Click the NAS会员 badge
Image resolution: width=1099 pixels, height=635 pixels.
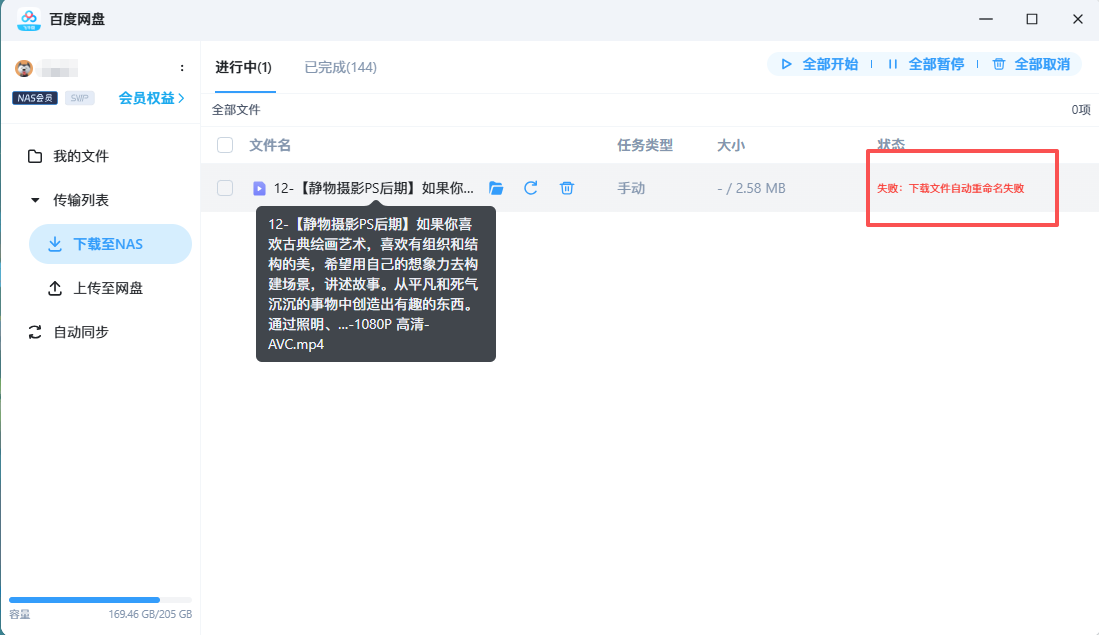point(35,98)
